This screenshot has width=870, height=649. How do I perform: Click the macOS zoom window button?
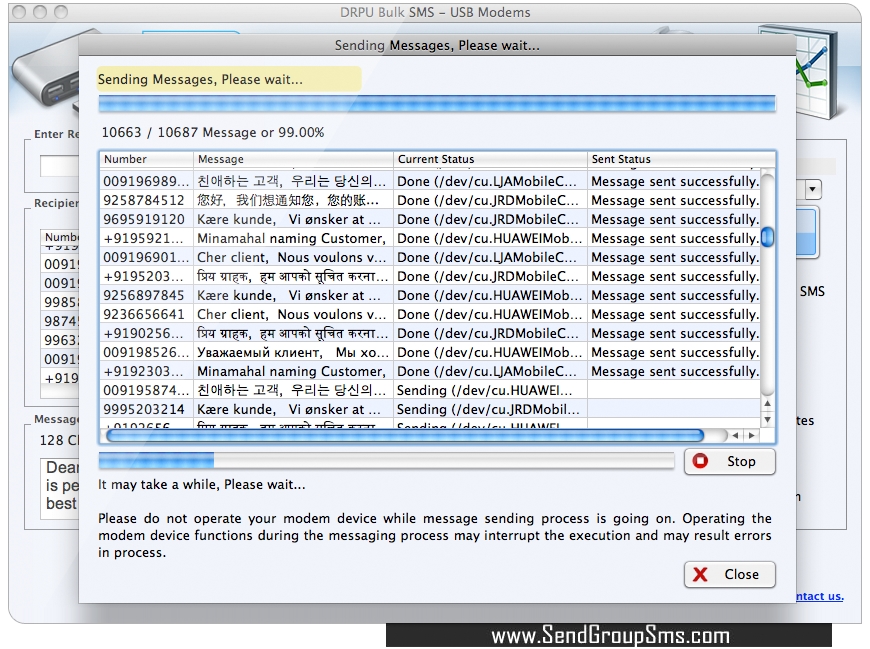60,12
